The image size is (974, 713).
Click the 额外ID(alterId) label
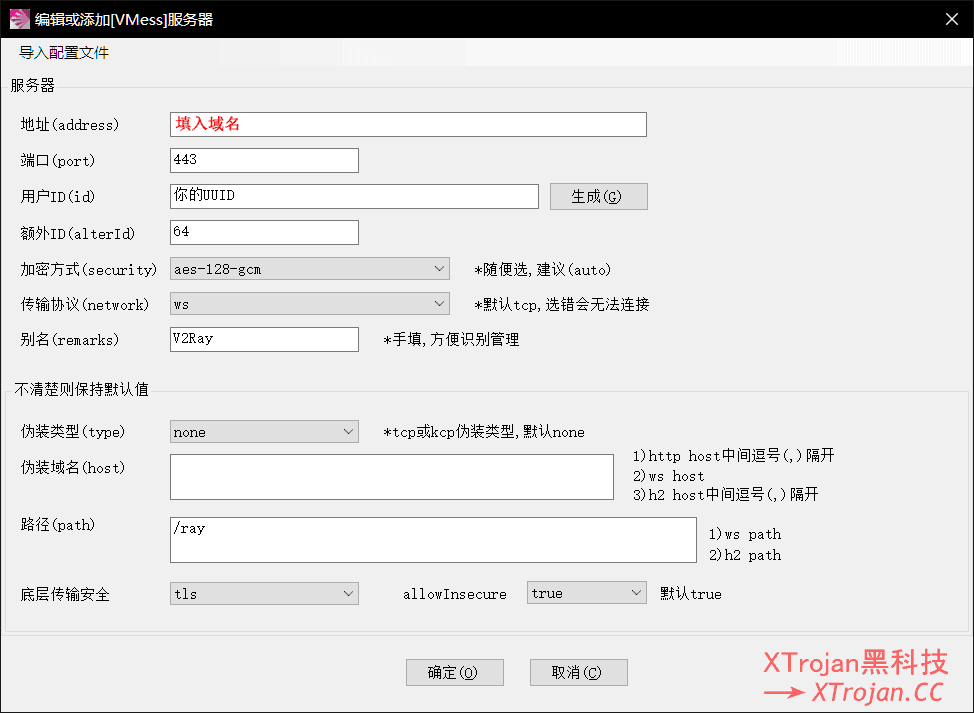pos(78,234)
